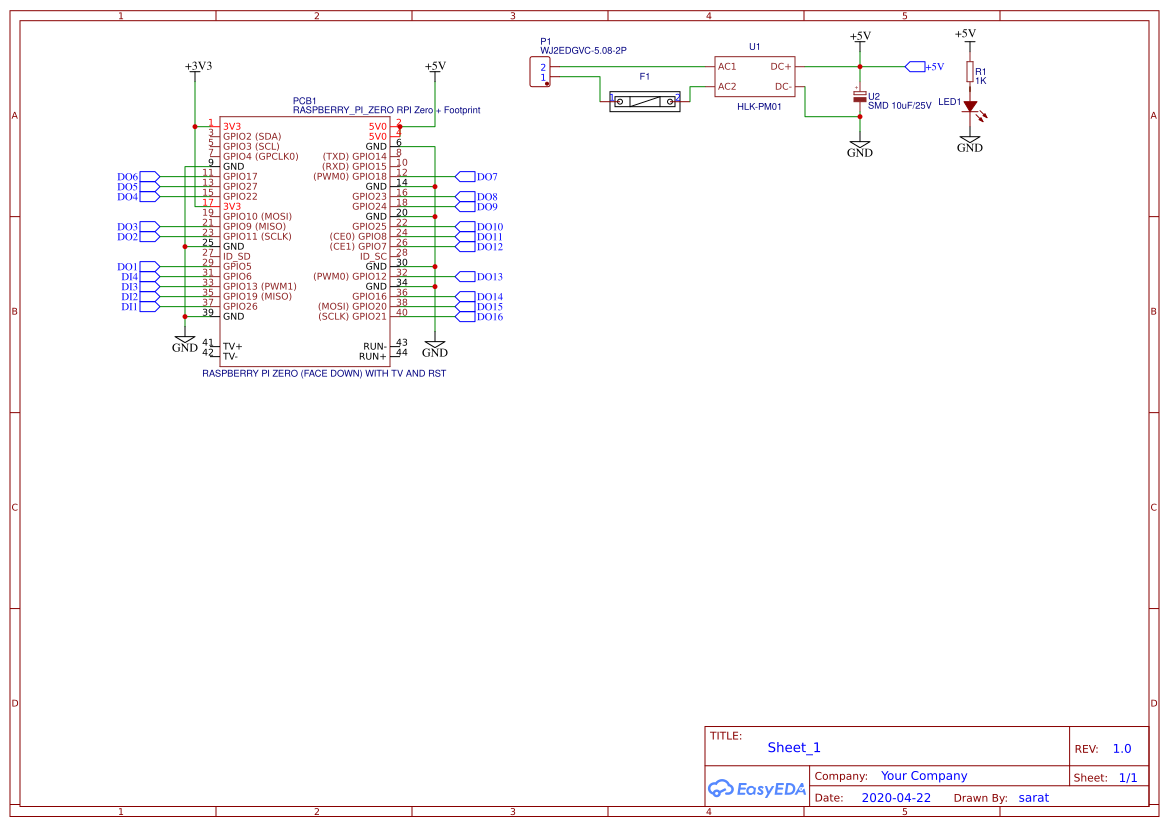Click the Sheet_1 title text
This screenshot has width=1169, height=827.
pos(793,747)
